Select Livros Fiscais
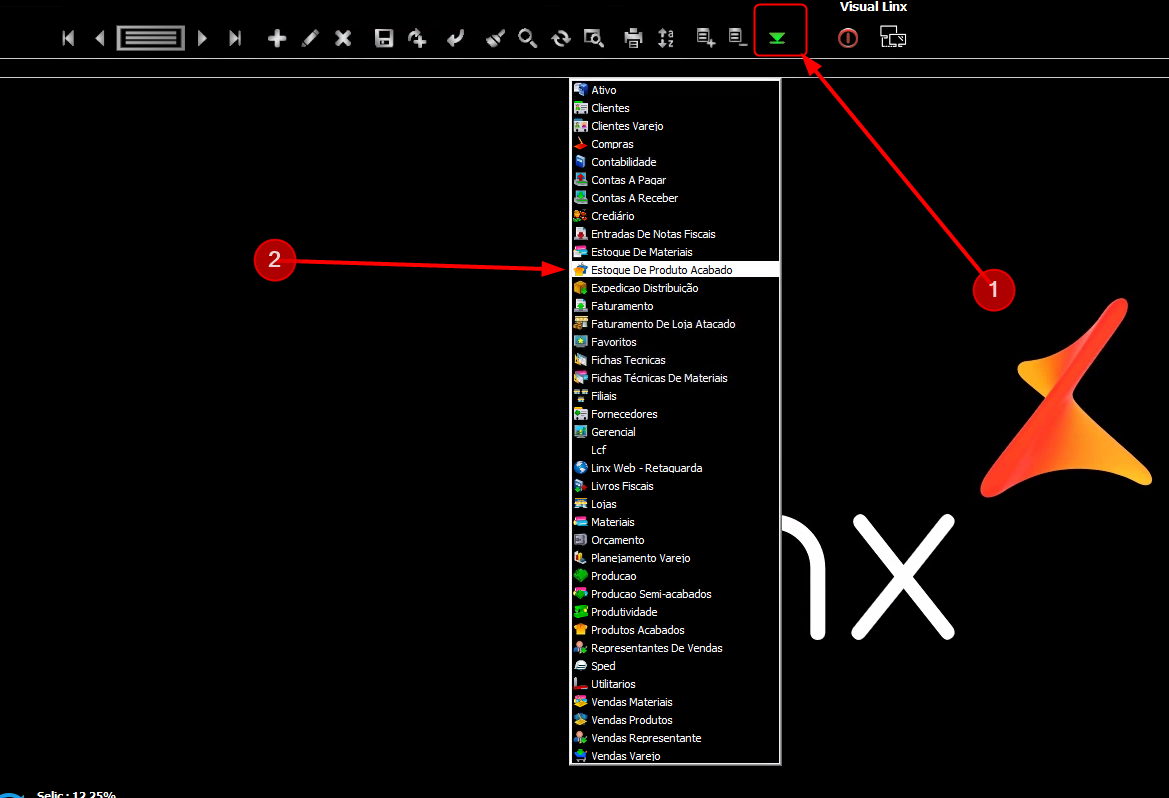Screen dimensions: 1169x798 tap(675, 486)
